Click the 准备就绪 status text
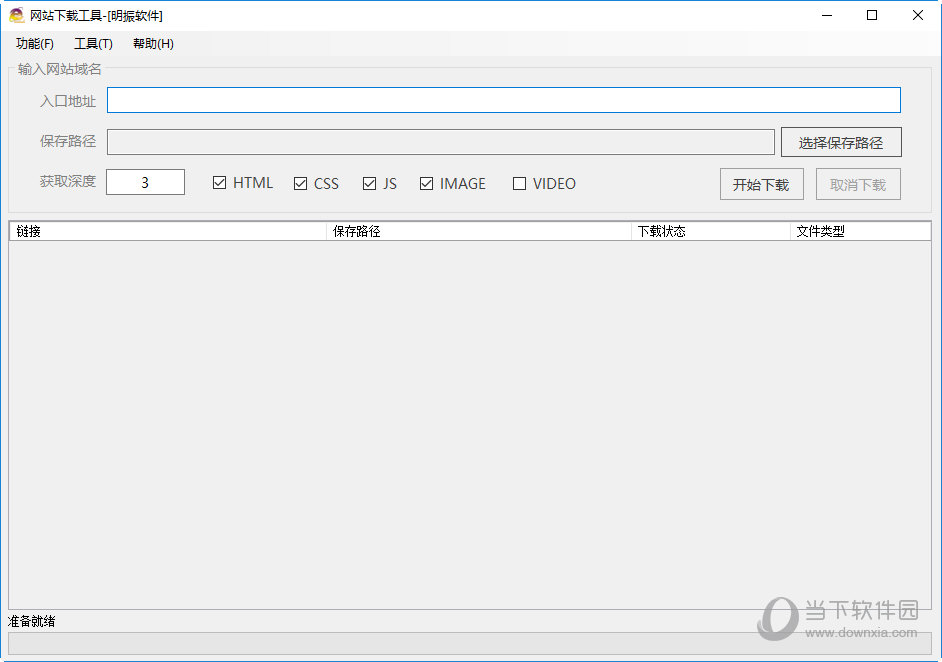 pyautogui.click(x=32, y=621)
